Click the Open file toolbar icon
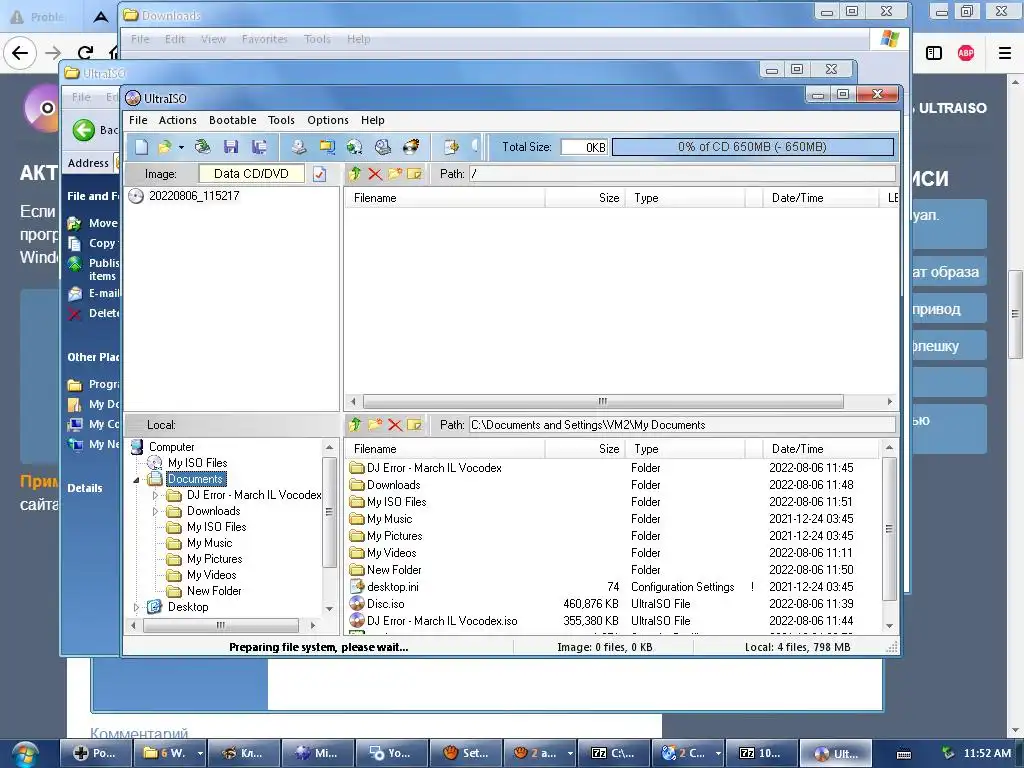 click(x=165, y=147)
